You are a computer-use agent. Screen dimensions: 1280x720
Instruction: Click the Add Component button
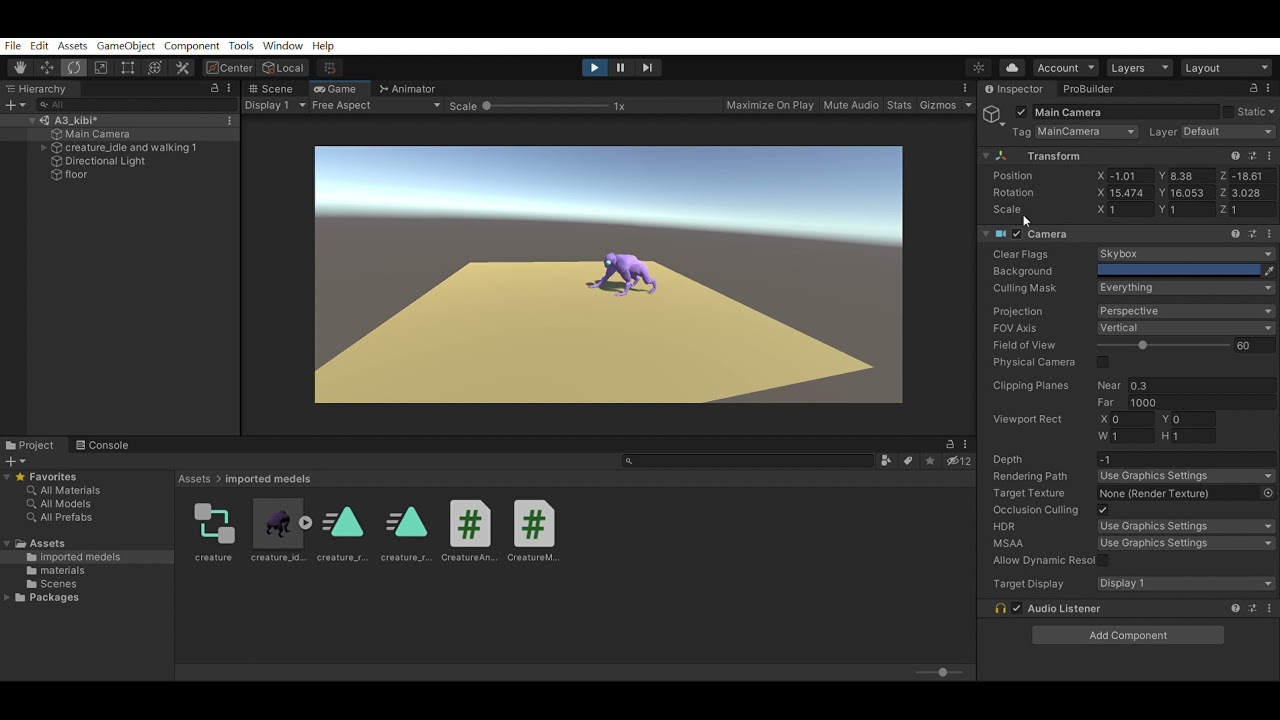tap(1128, 635)
